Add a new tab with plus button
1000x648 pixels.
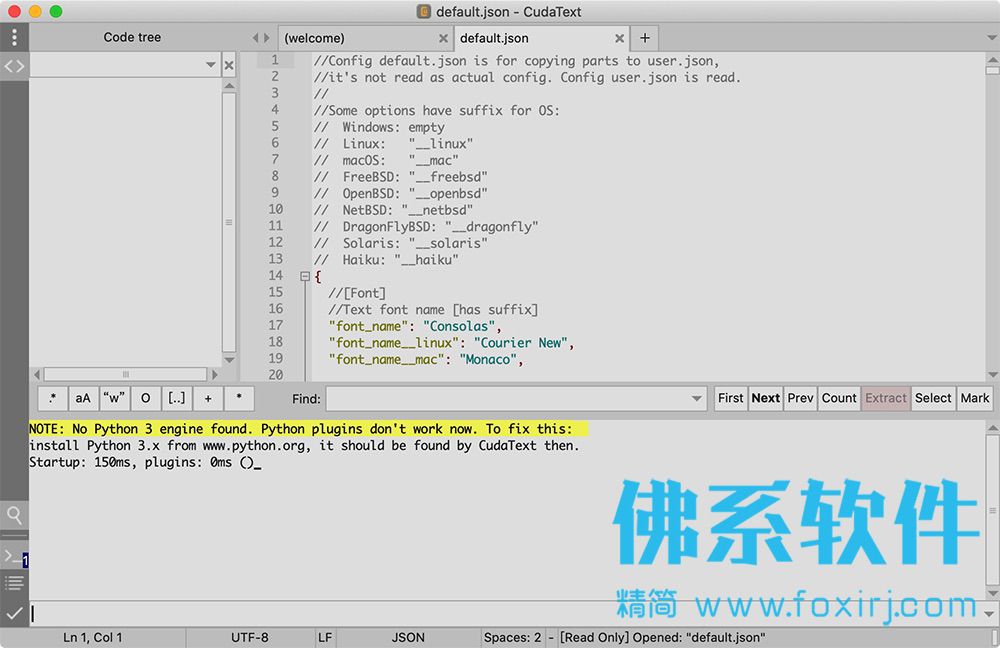click(645, 38)
